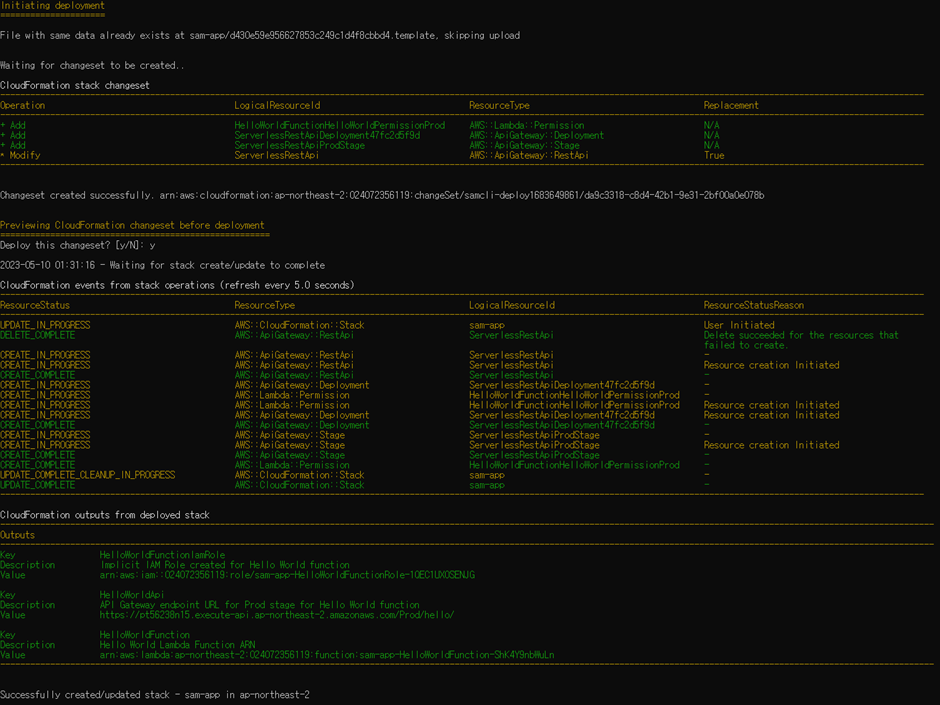
Task: Click 'Waiting for changeset to be created..' line
Action: [x=92, y=65]
